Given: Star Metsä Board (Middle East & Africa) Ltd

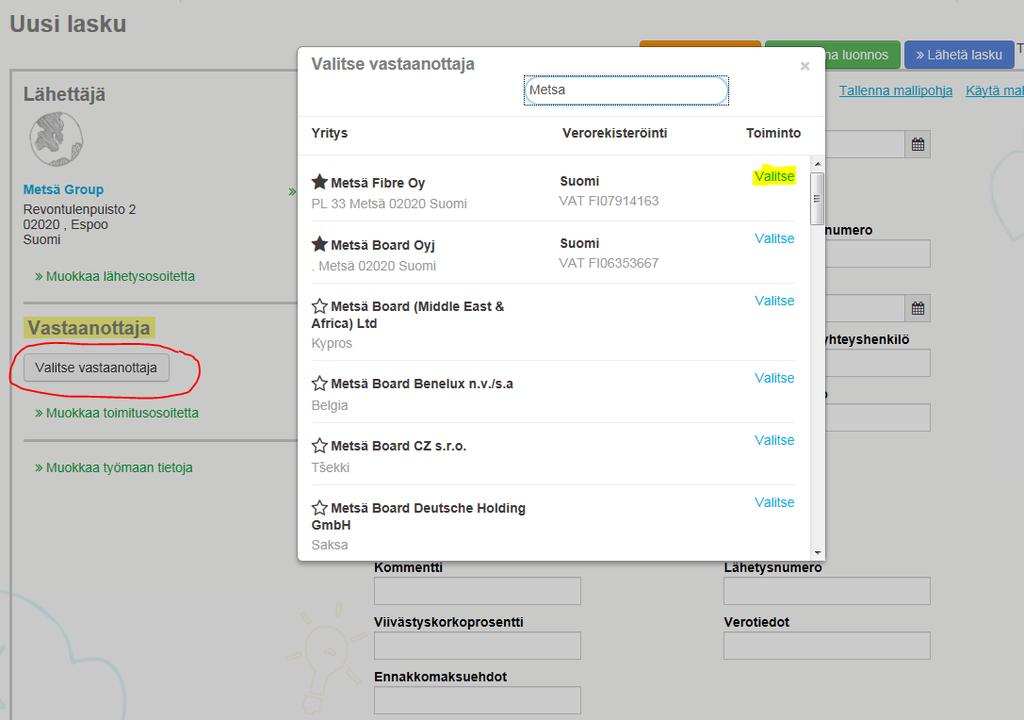Looking at the screenshot, I should click(x=319, y=306).
